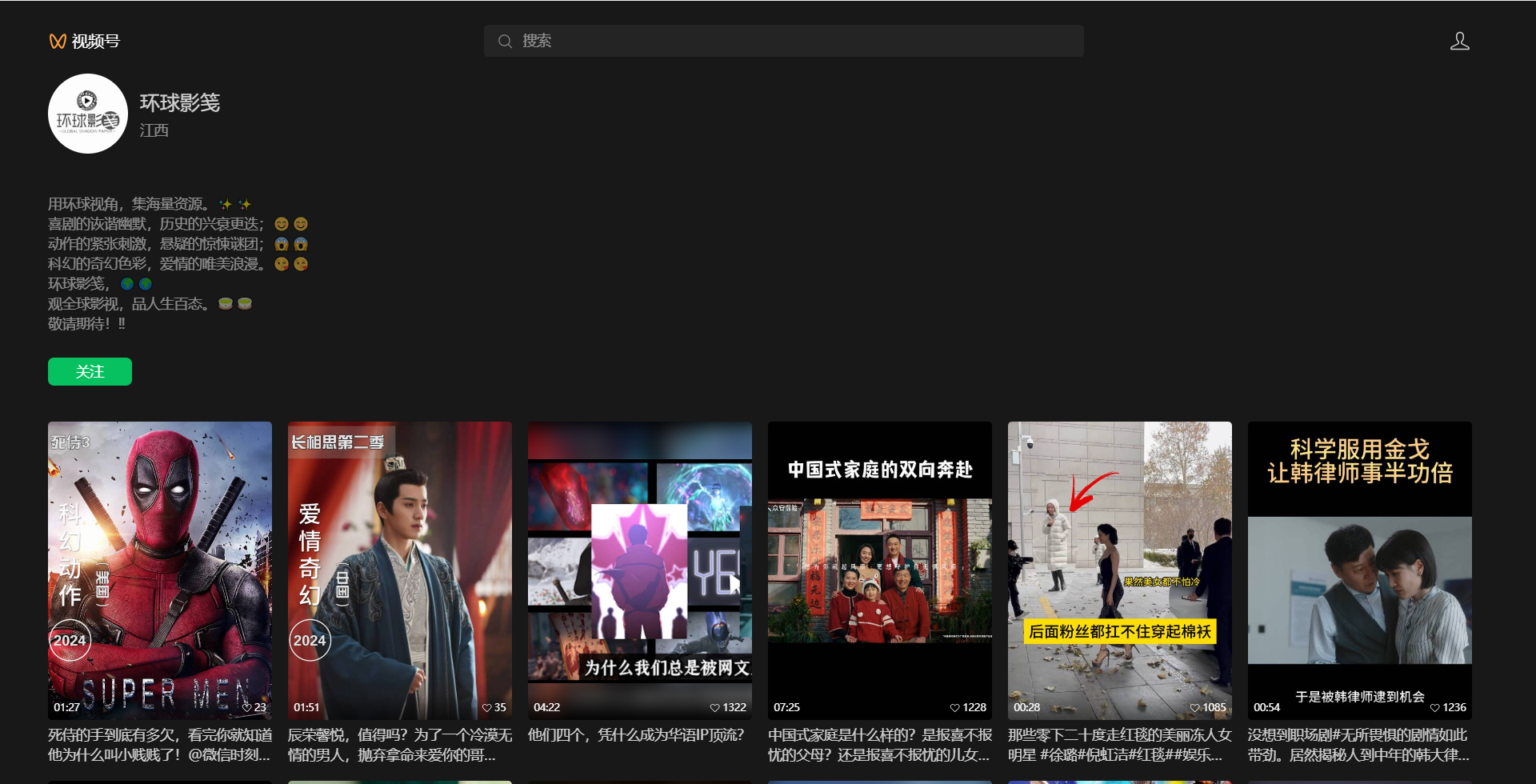Focus the 搜索 search field
The image size is (1536, 784).
(x=784, y=41)
